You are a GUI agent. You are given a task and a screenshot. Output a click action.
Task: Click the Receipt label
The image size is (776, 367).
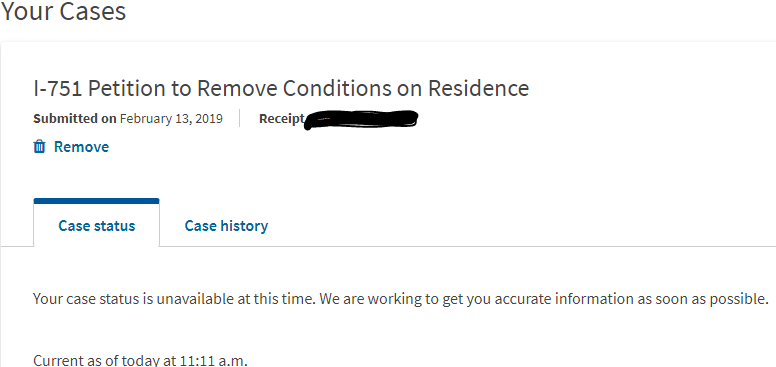click(x=281, y=119)
